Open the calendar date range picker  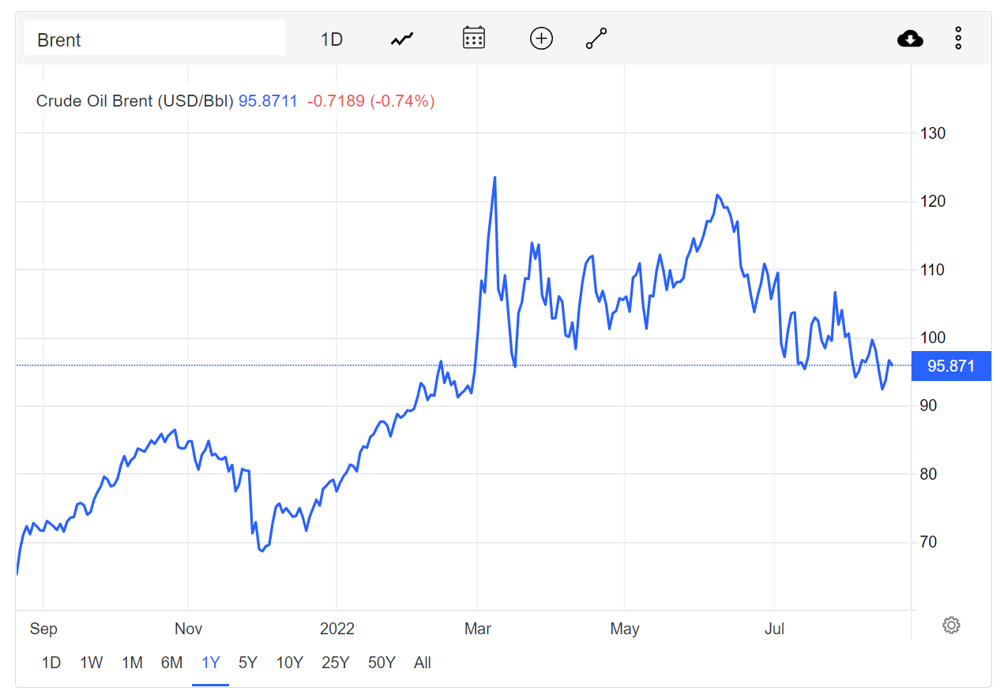tap(473, 38)
